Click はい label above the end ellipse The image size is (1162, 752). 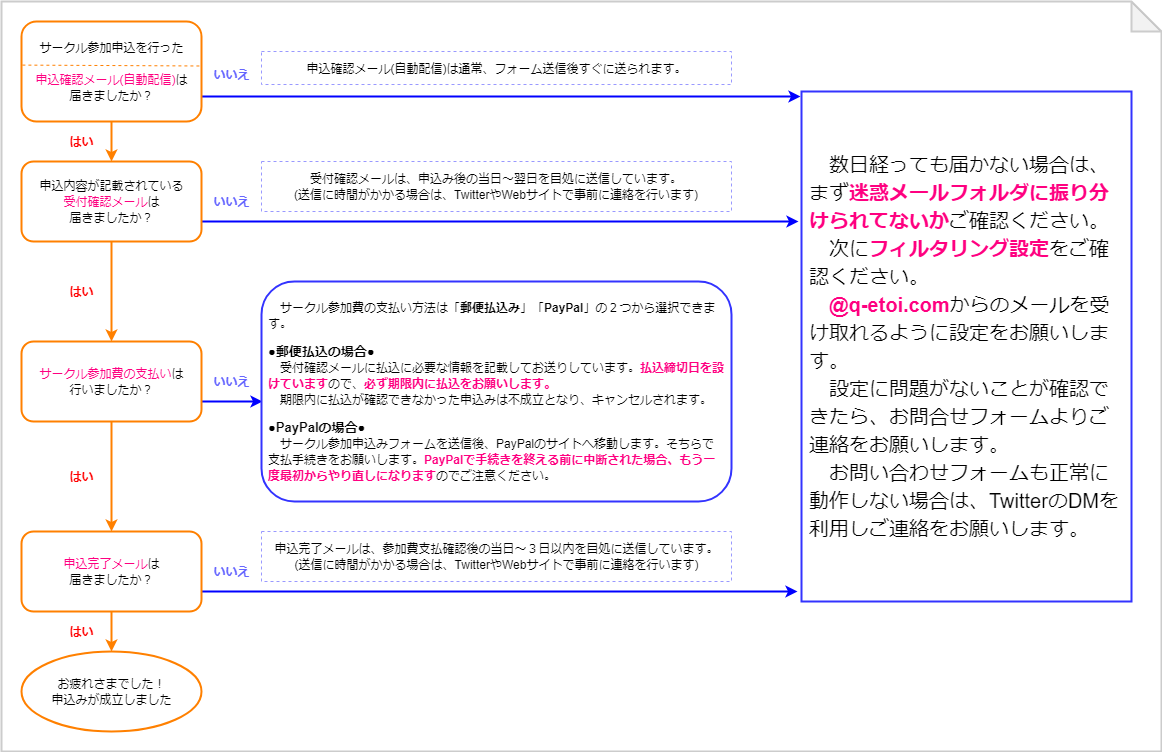[81, 631]
